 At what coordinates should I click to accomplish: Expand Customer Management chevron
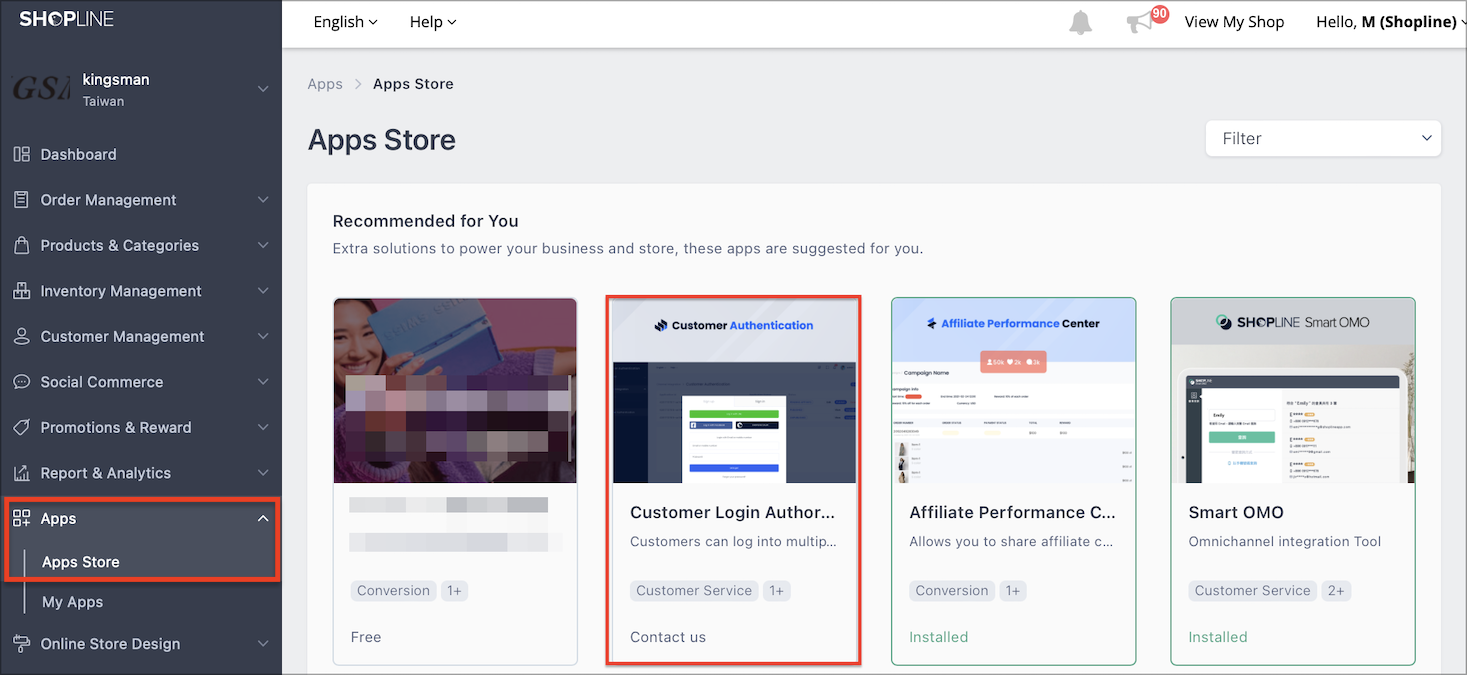coord(263,336)
